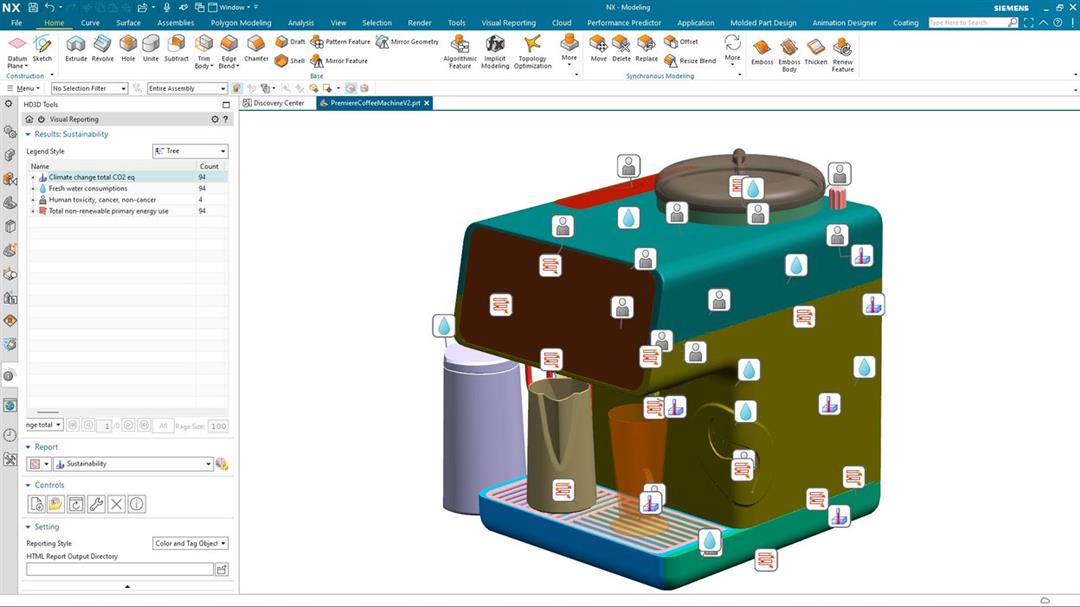The image size is (1080, 607).
Task: Select the Extrude tool in the ribbon
Action: click(x=76, y=47)
